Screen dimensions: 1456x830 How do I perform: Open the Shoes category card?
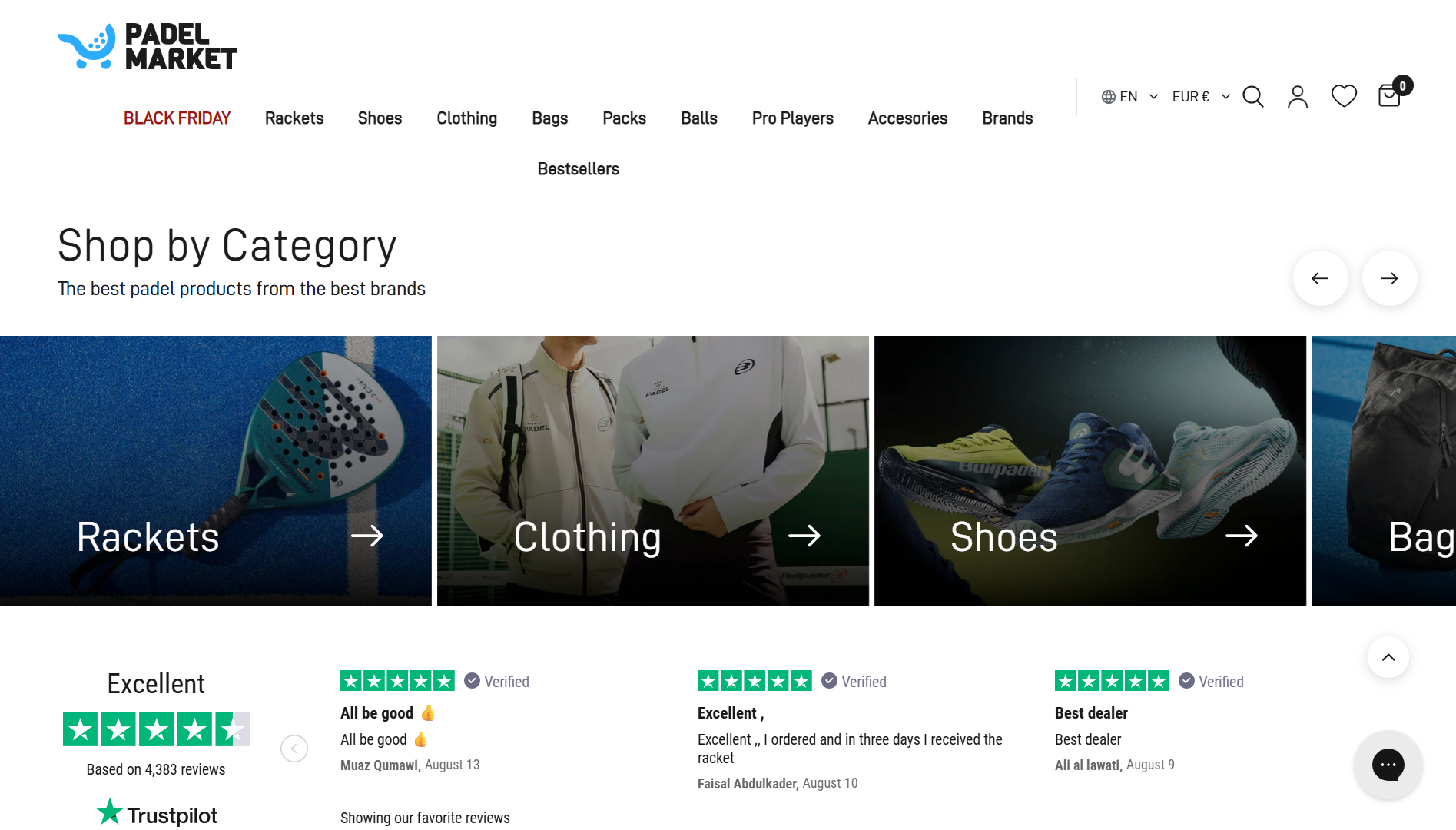[1090, 470]
